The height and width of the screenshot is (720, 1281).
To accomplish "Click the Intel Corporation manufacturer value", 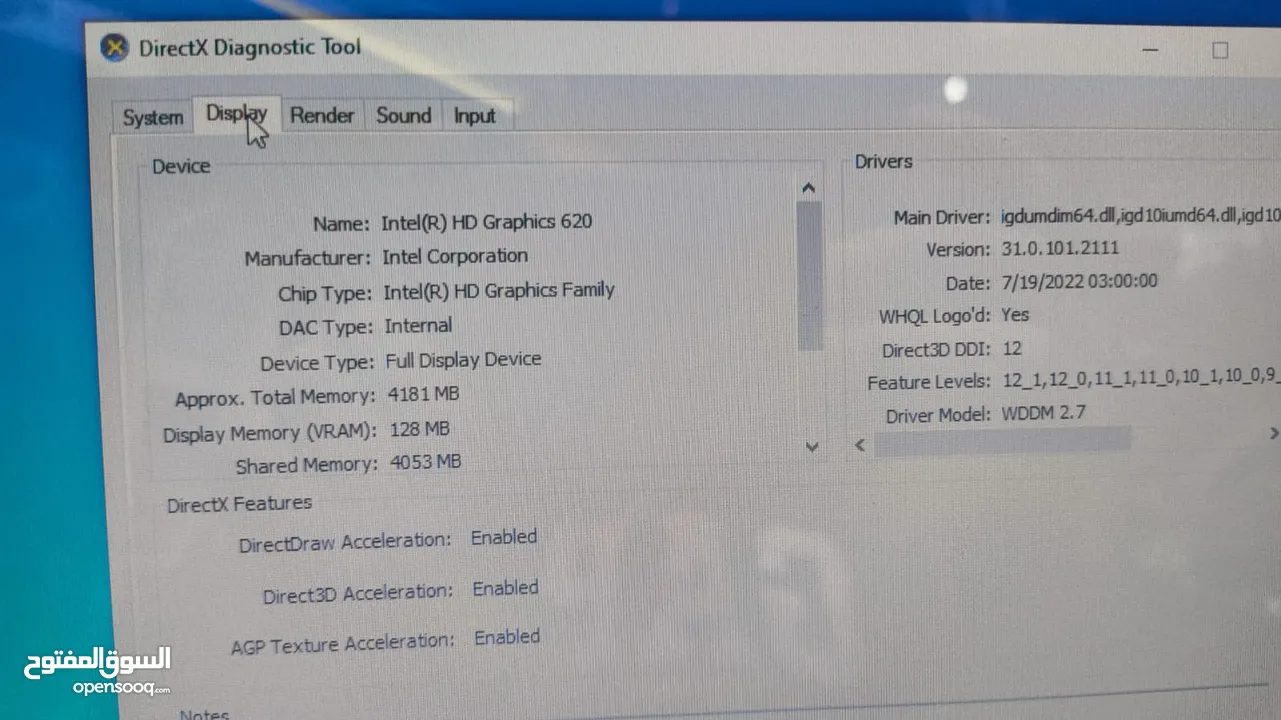I will pyautogui.click(x=455, y=256).
